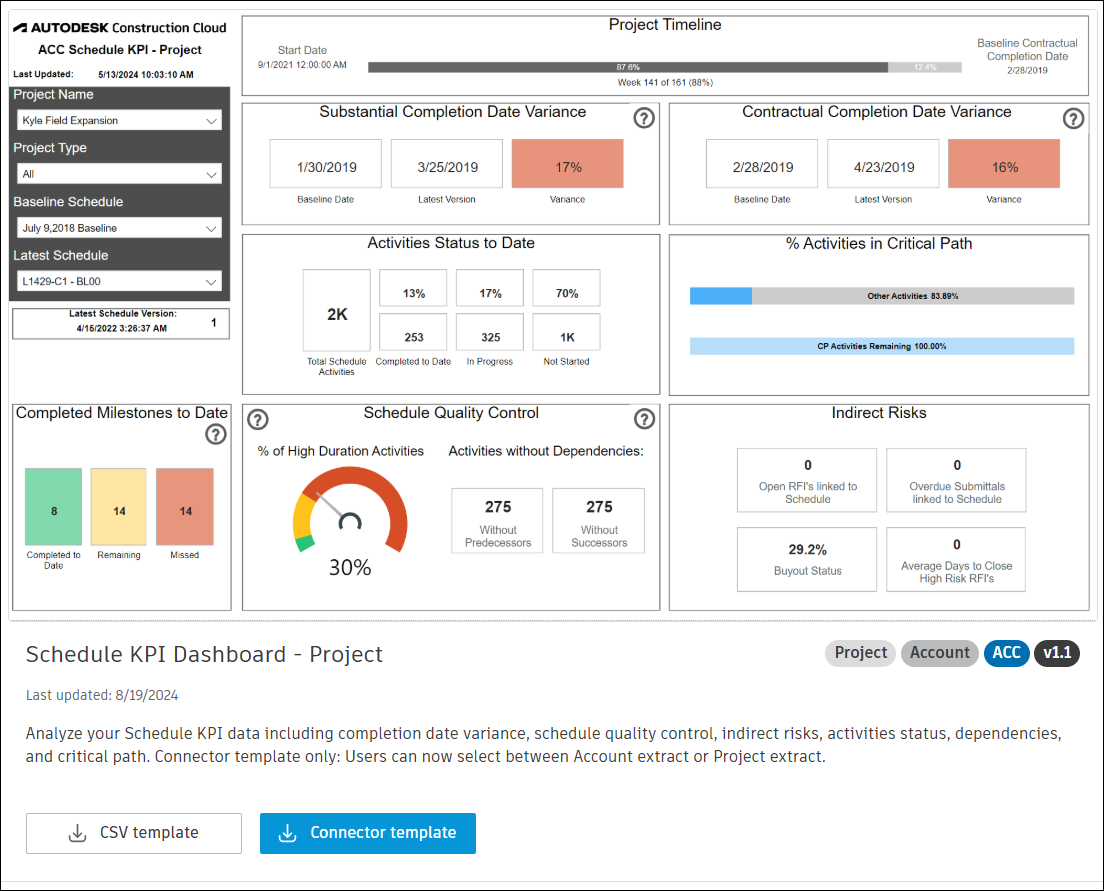1104x891 pixels.
Task: Click download icon on CSV template button
Action: coord(77,833)
